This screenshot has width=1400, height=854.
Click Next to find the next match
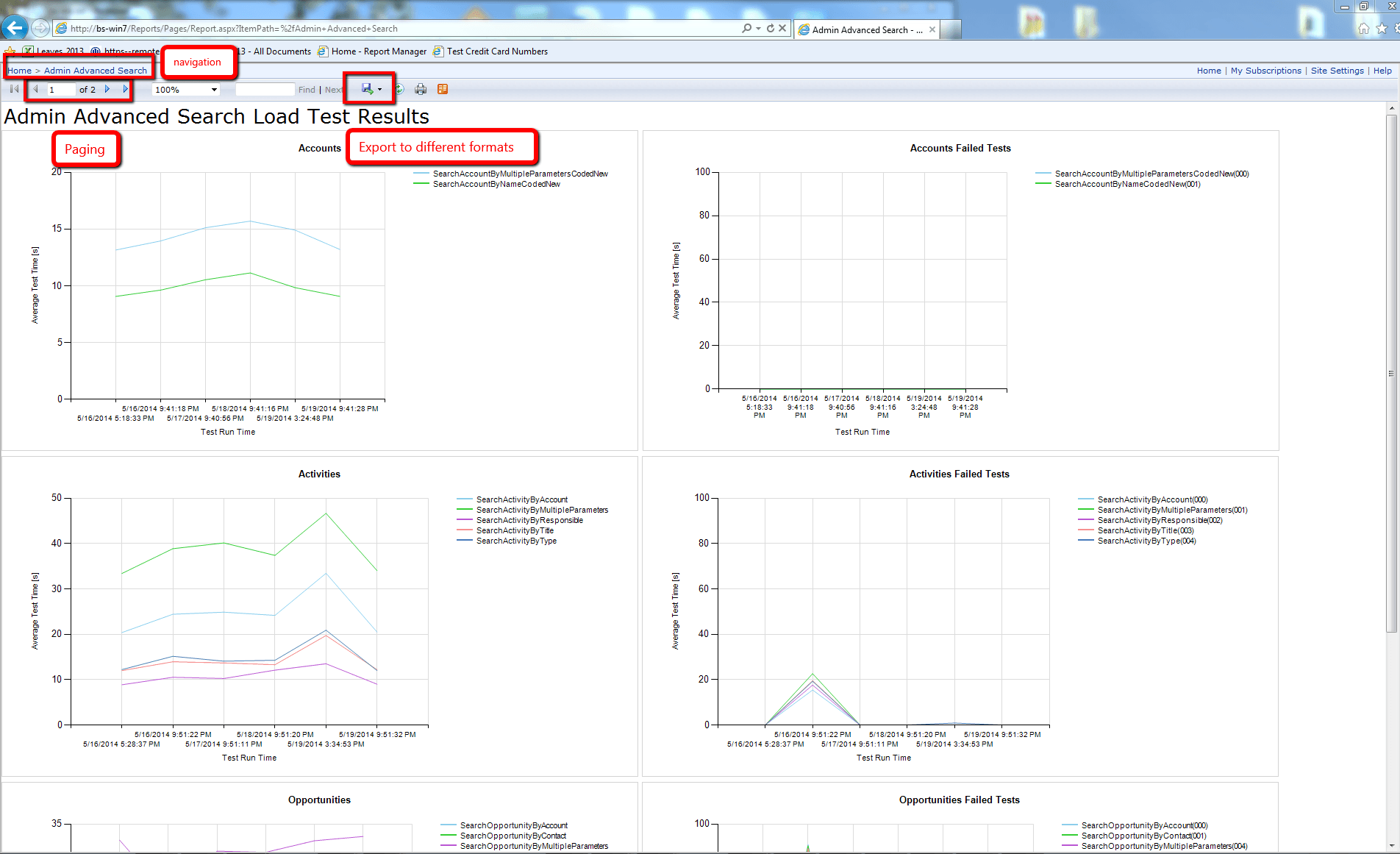[332, 89]
